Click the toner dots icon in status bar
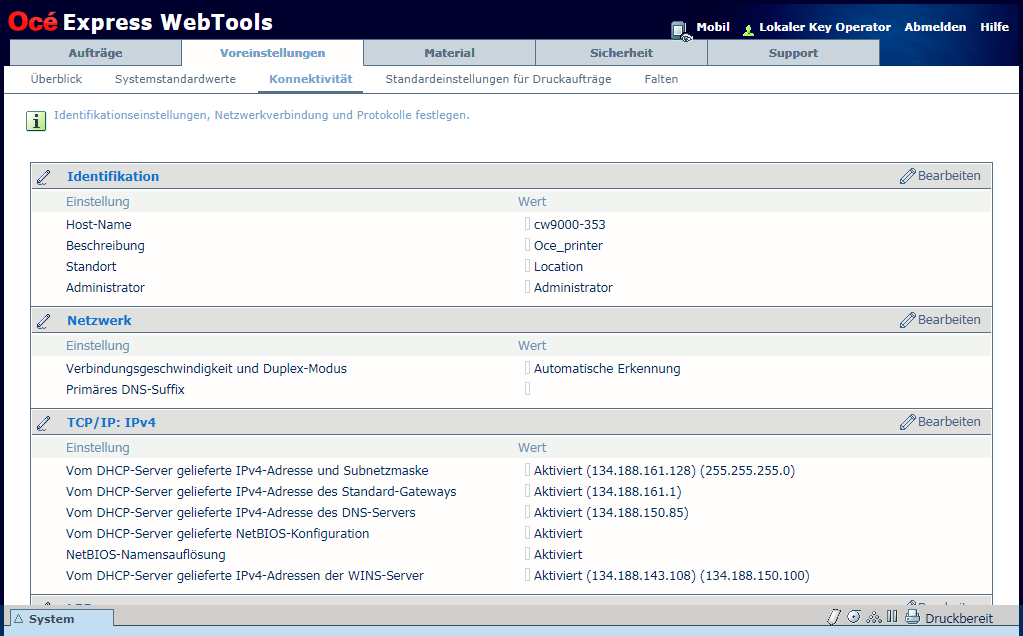This screenshot has height=636, width=1023. coord(873,617)
